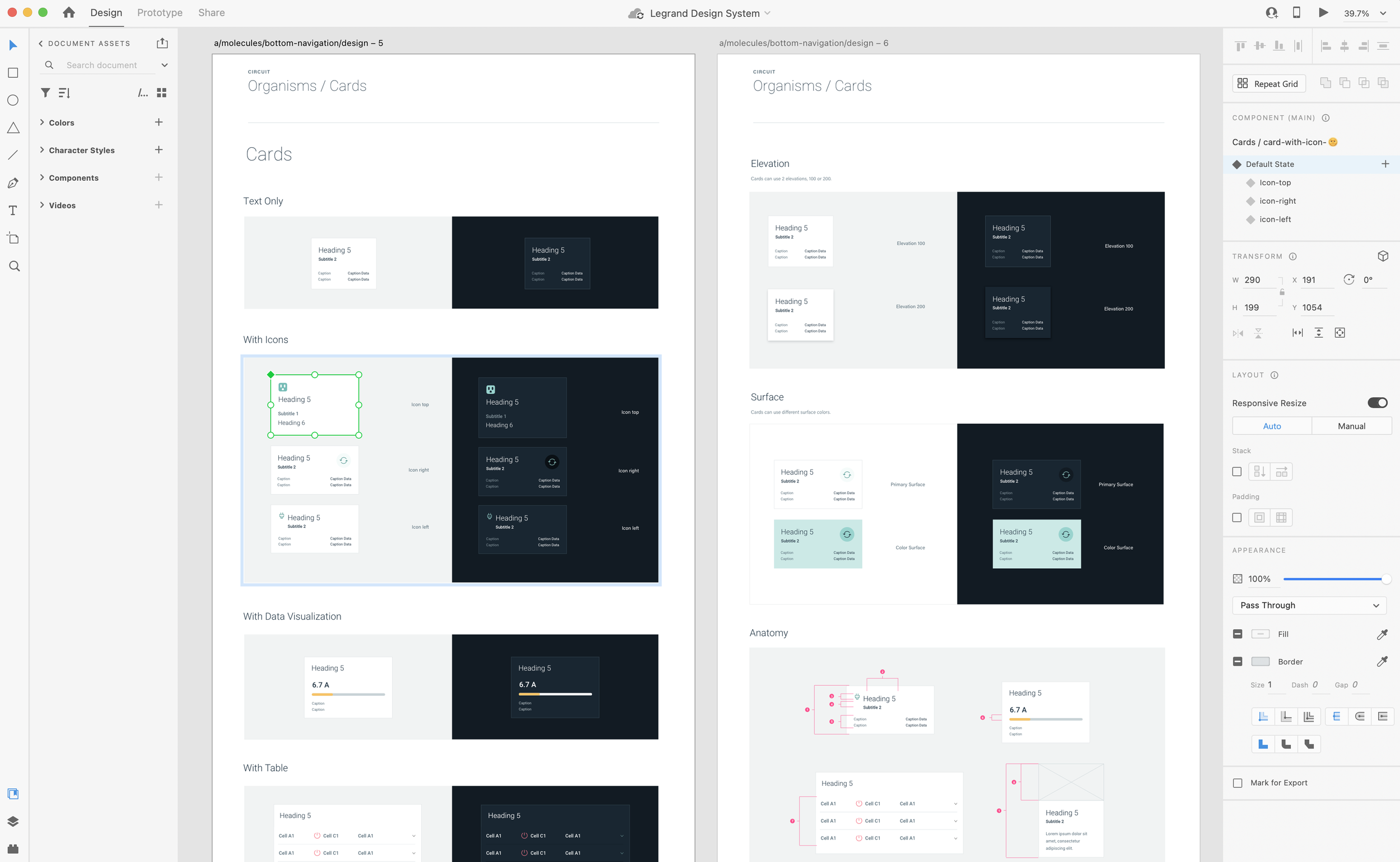Open the Layers panel
1400x862 pixels.
(x=13, y=821)
